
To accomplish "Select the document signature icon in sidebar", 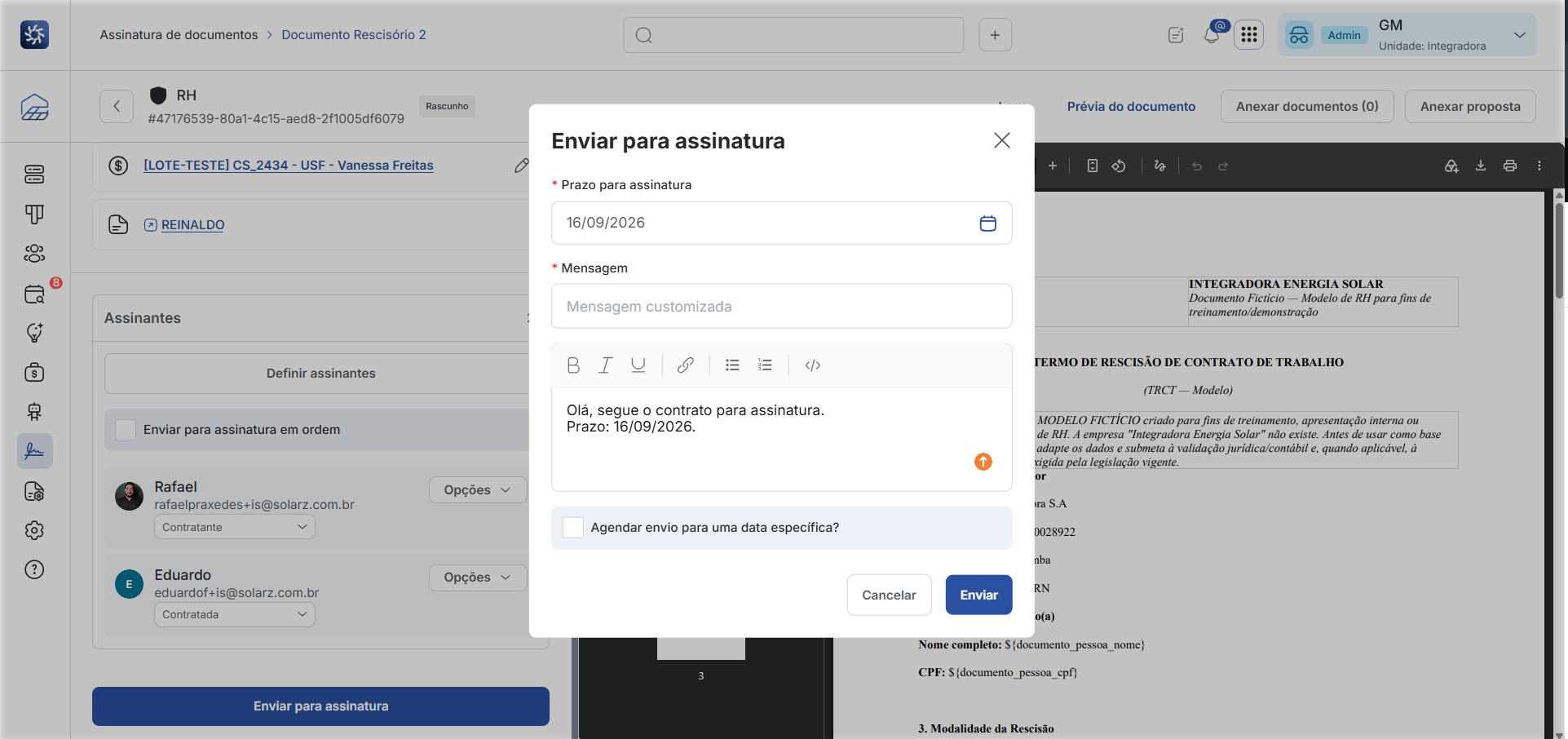I will click(x=34, y=451).
